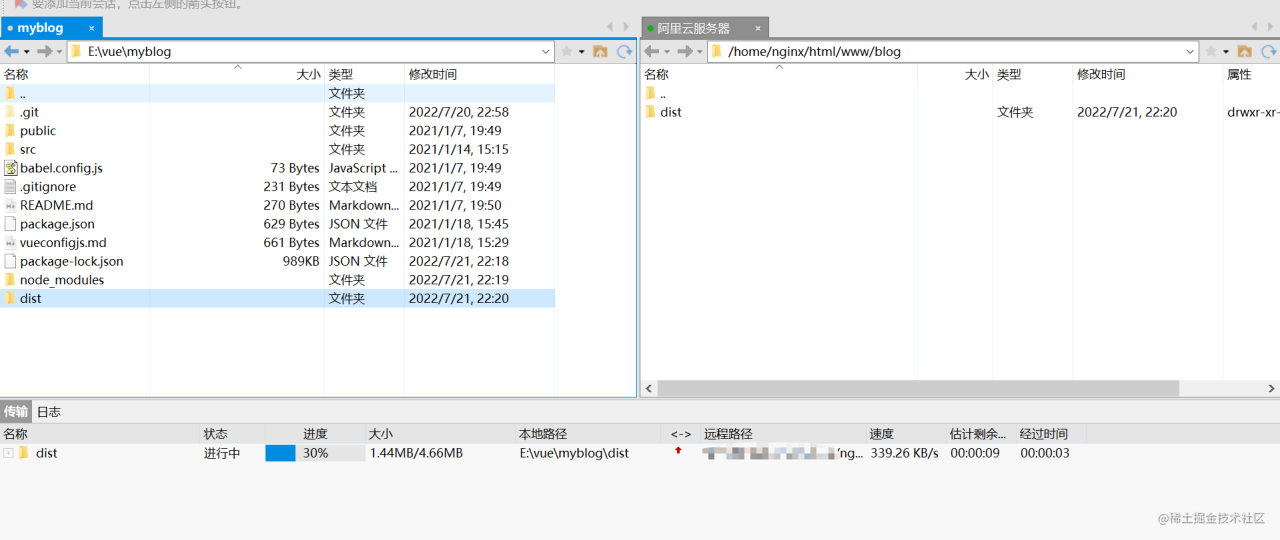Open the back history dropdown in local pane

tap(27, 52)
